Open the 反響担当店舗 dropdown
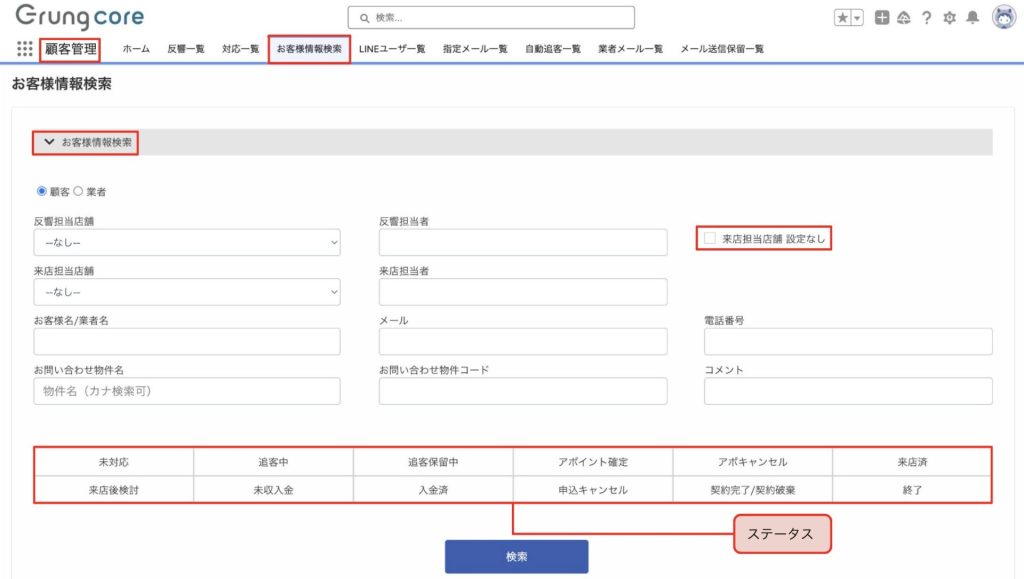The image size is (1024, 579). pos(187,243)
